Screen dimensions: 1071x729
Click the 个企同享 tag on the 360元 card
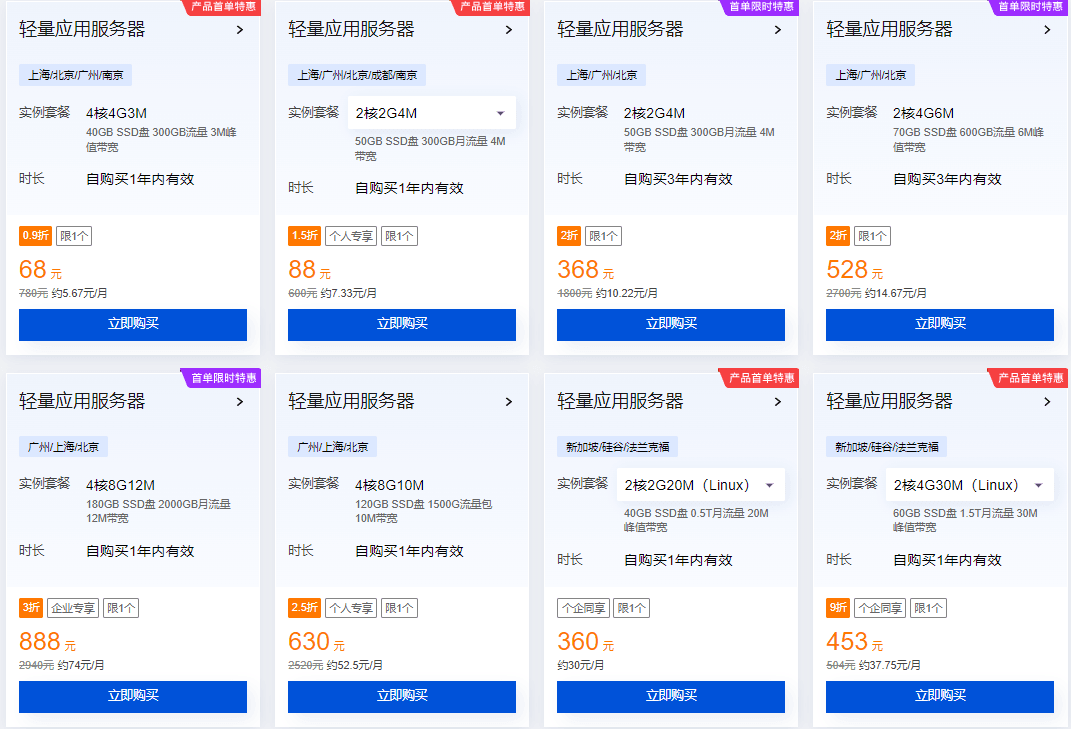pyautogui.click(x=583, y=607)
